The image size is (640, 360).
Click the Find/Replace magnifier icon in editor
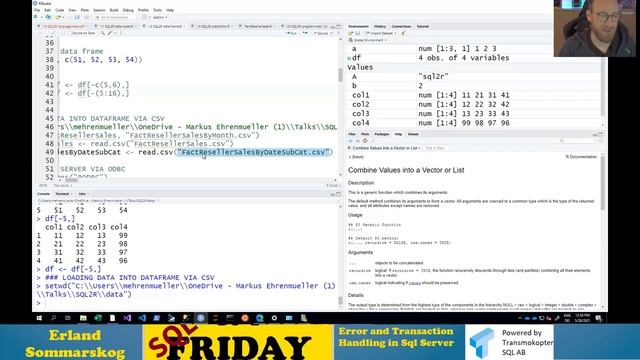click(102, 33)
